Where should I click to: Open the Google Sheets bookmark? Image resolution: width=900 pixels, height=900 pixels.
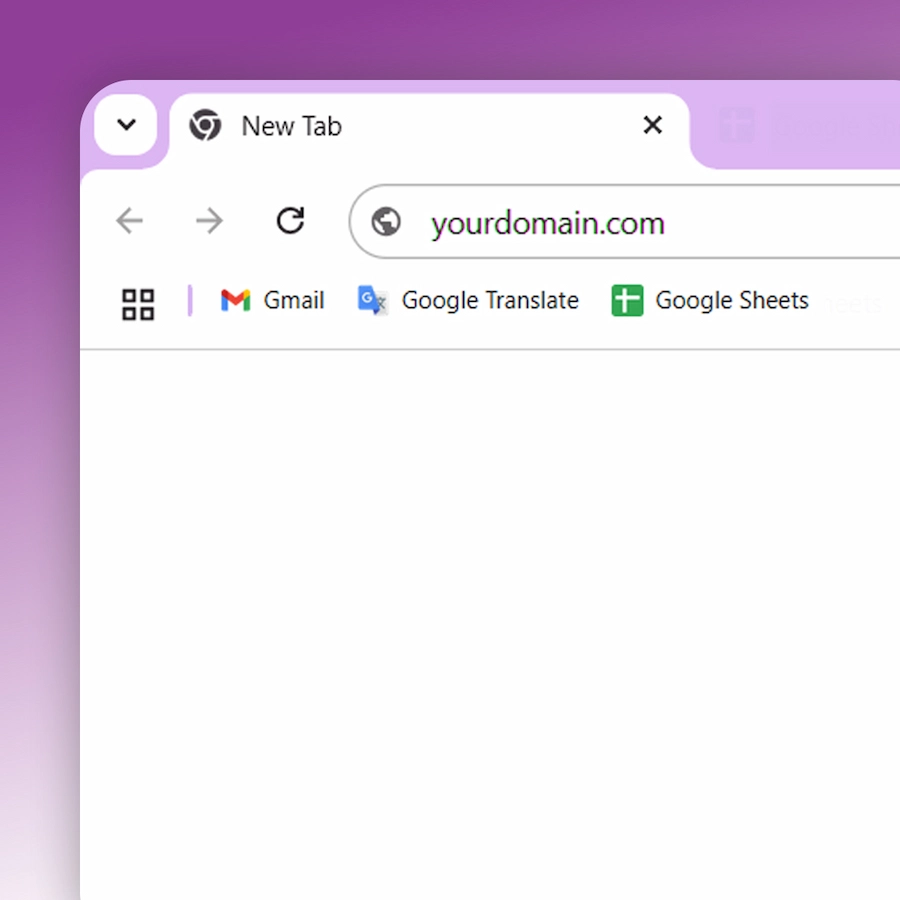(710, 300)
